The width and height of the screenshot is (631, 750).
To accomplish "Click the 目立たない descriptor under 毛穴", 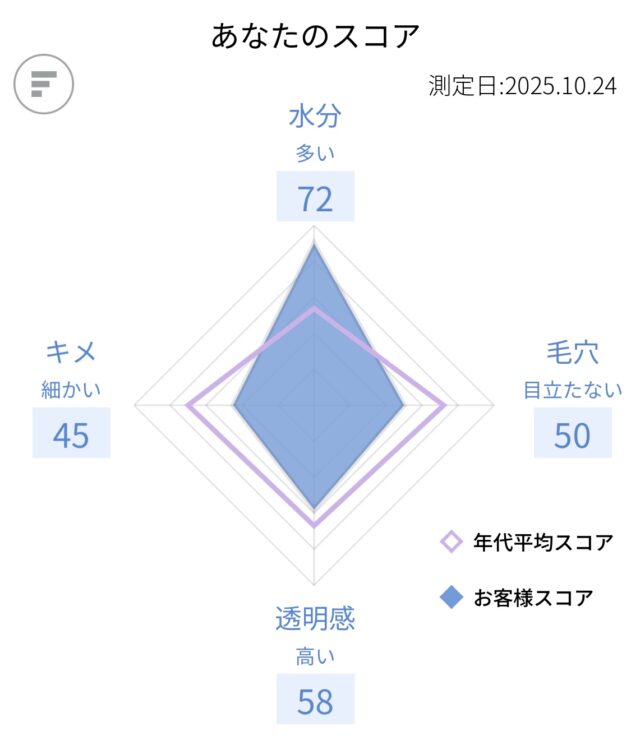I will 572,389.
